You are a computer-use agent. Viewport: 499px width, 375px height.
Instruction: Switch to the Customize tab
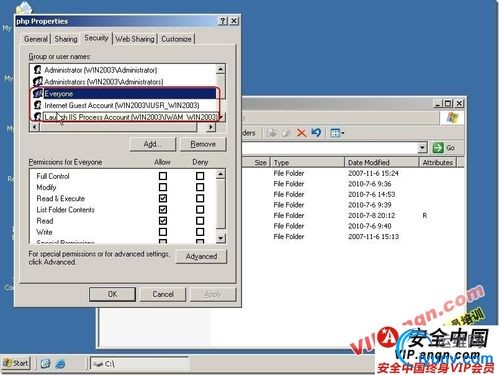pos(176,39)
